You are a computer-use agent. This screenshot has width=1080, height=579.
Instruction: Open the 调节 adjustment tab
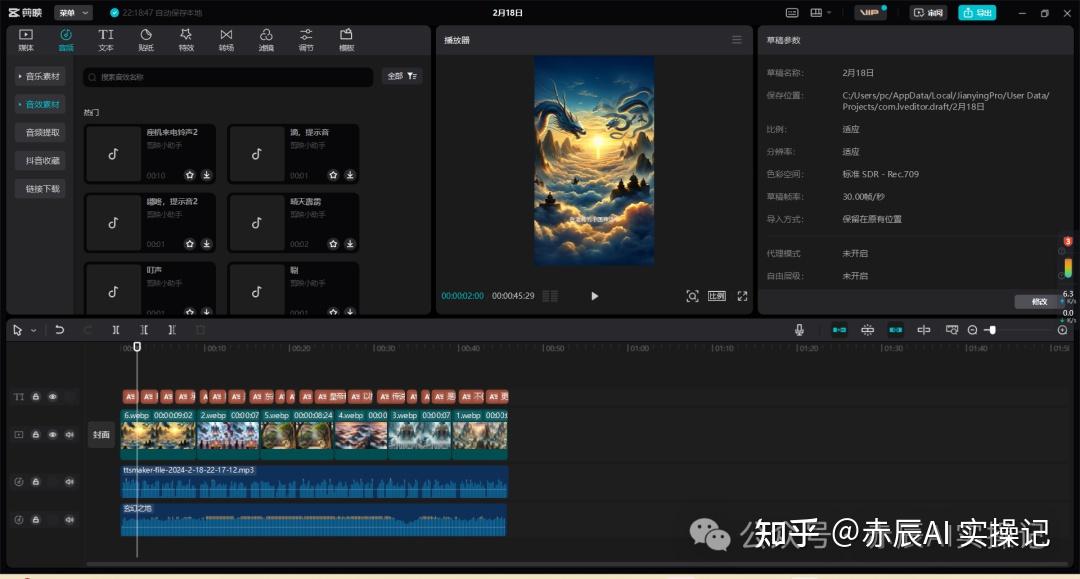(x=306, y=40)
